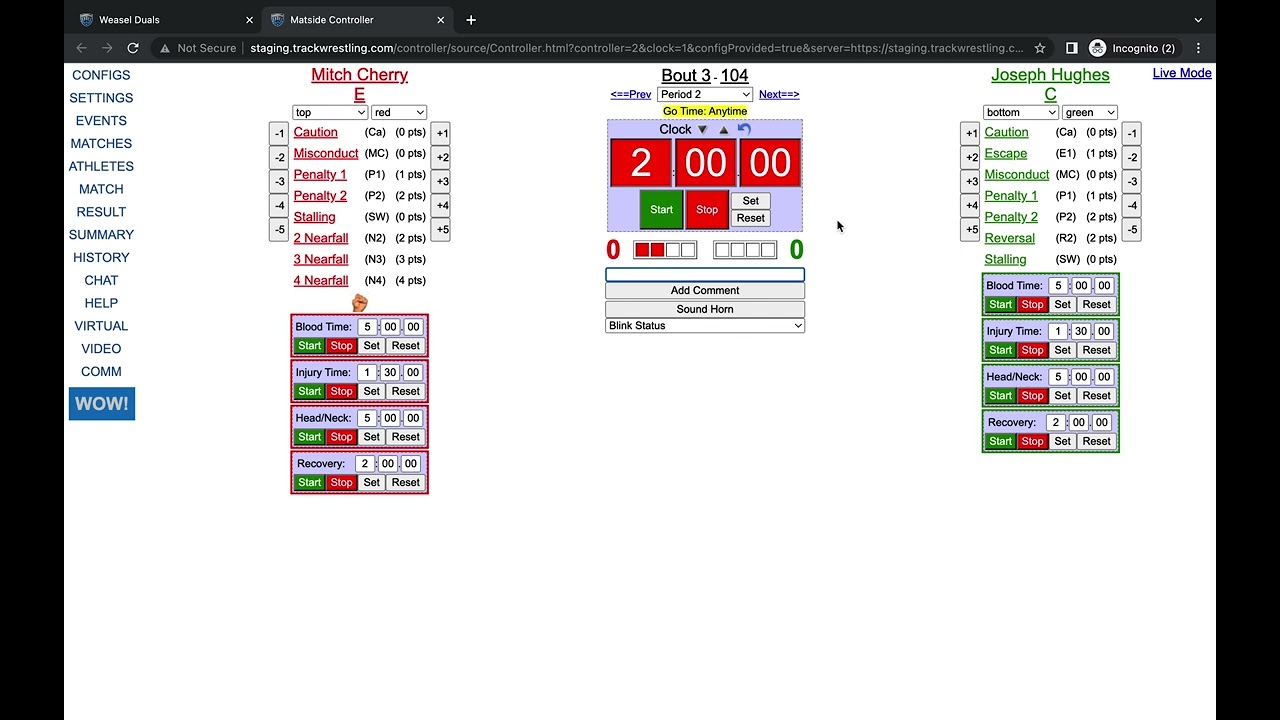Open the CONFIGS menu item

pos(101,75)
